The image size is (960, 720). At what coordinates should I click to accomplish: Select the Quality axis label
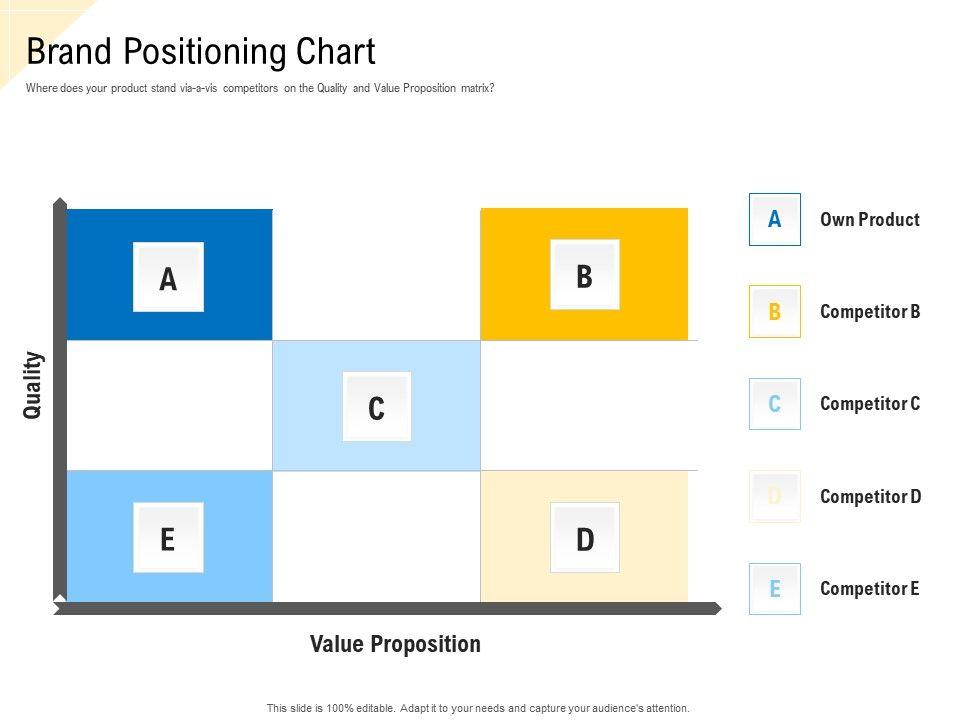pos(34,385)
